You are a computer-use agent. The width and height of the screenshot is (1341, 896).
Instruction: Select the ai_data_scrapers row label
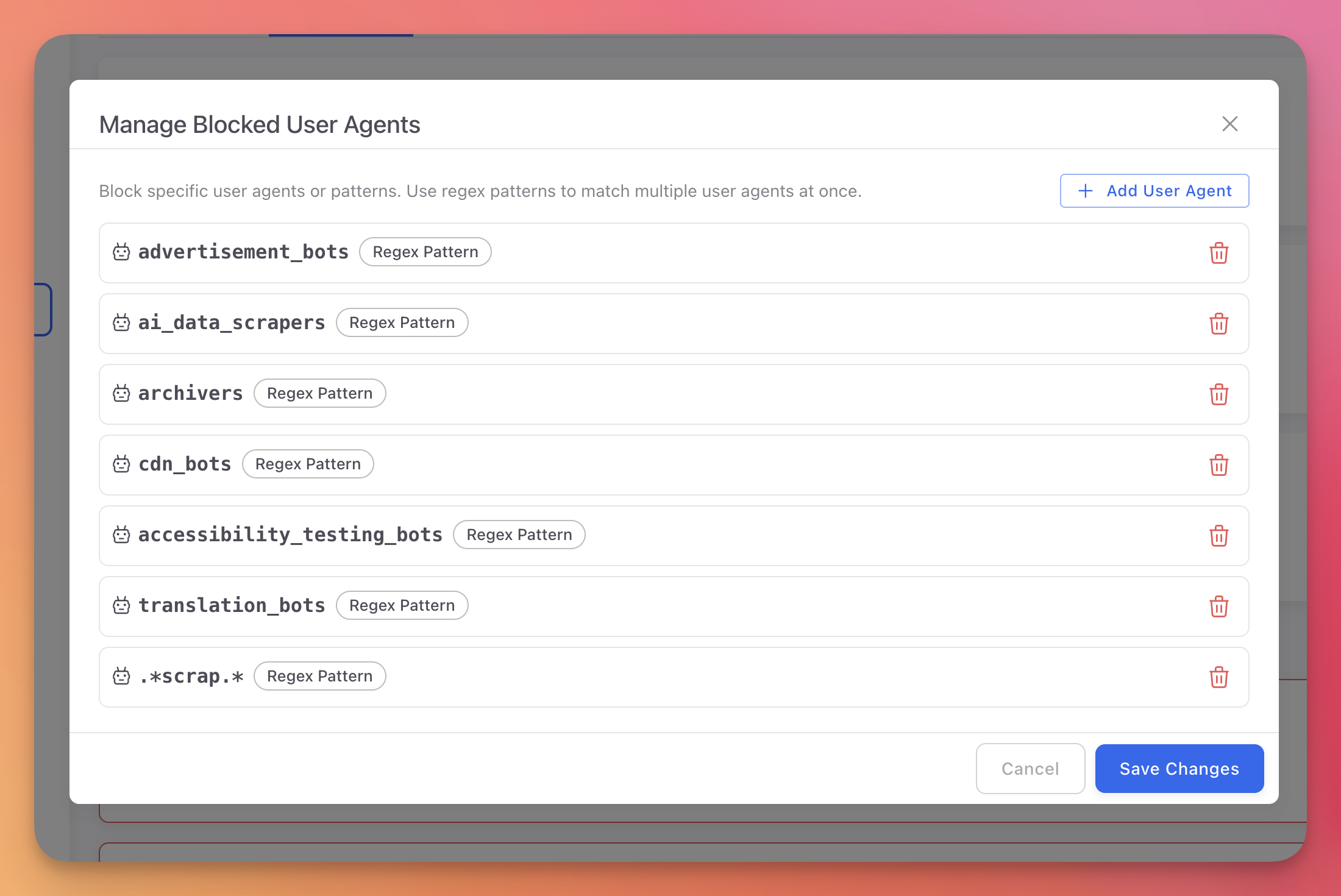point(232,322)
